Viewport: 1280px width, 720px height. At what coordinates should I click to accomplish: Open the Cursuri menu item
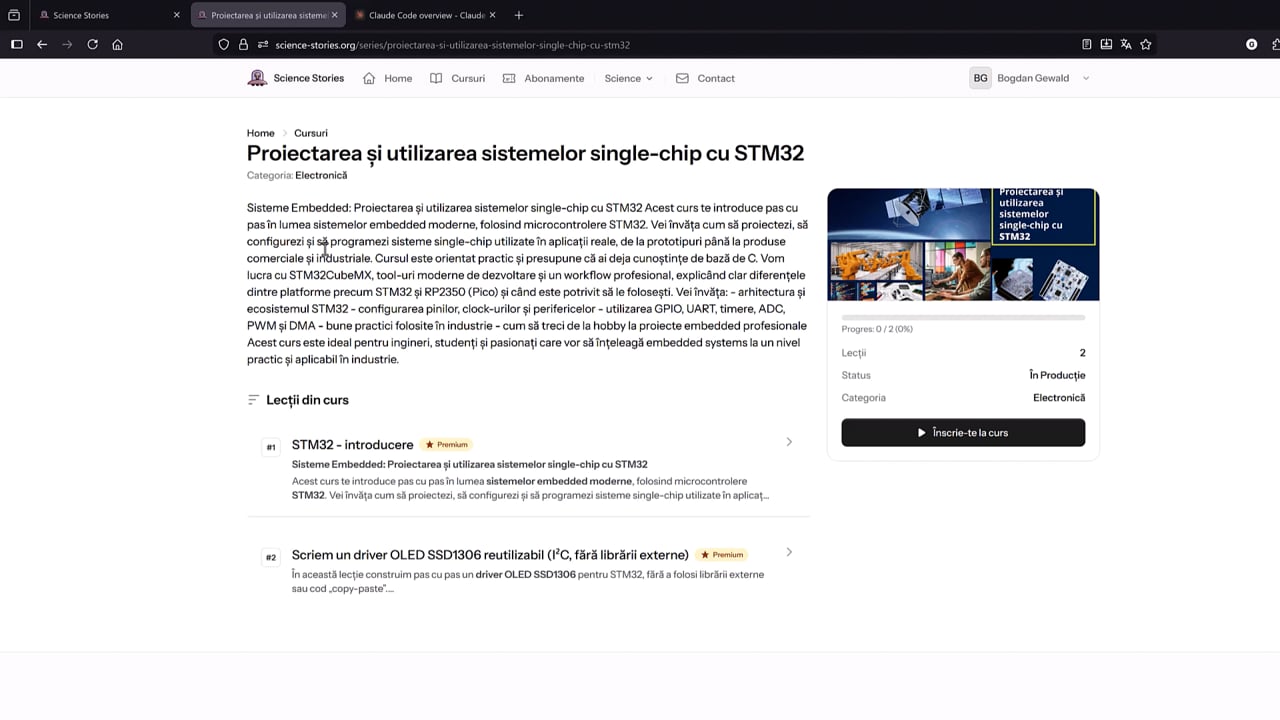pos(457,78)
